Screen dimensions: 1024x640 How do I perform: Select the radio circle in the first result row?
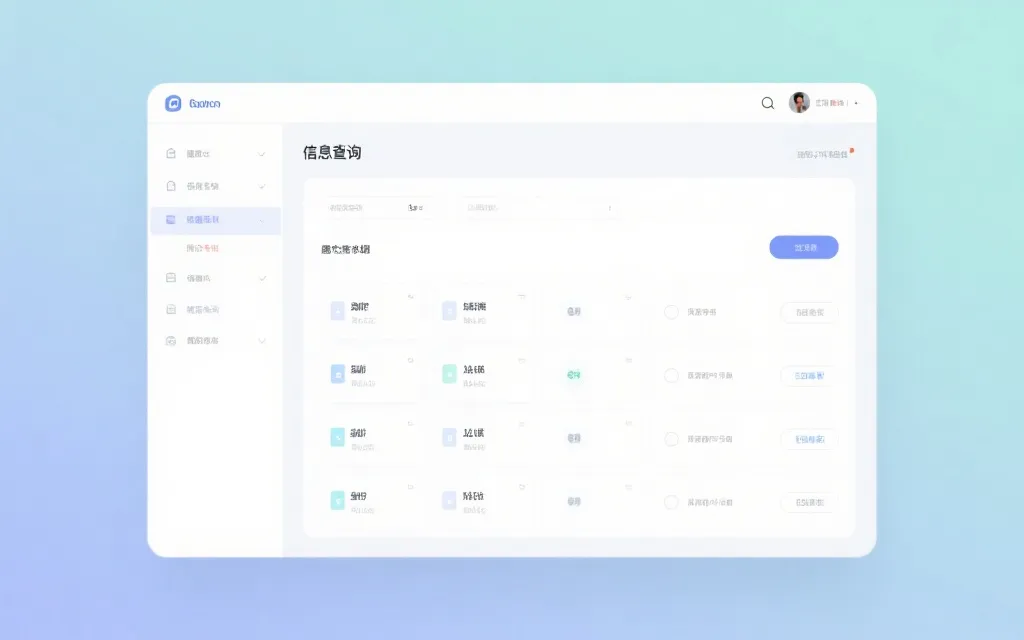(671, 311)
